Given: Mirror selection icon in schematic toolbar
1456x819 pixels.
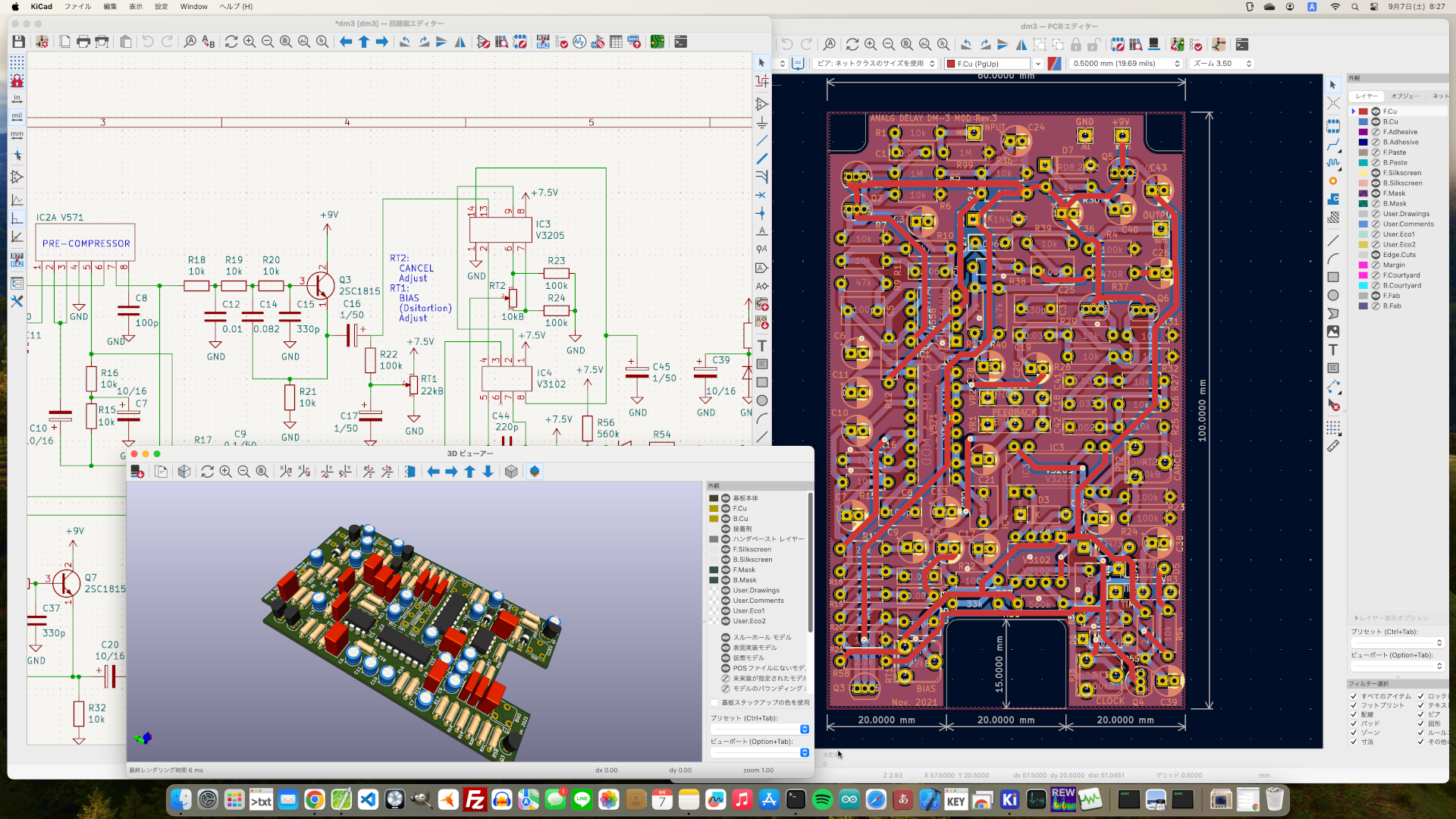Looking at the screenshot, I should 460,42.
